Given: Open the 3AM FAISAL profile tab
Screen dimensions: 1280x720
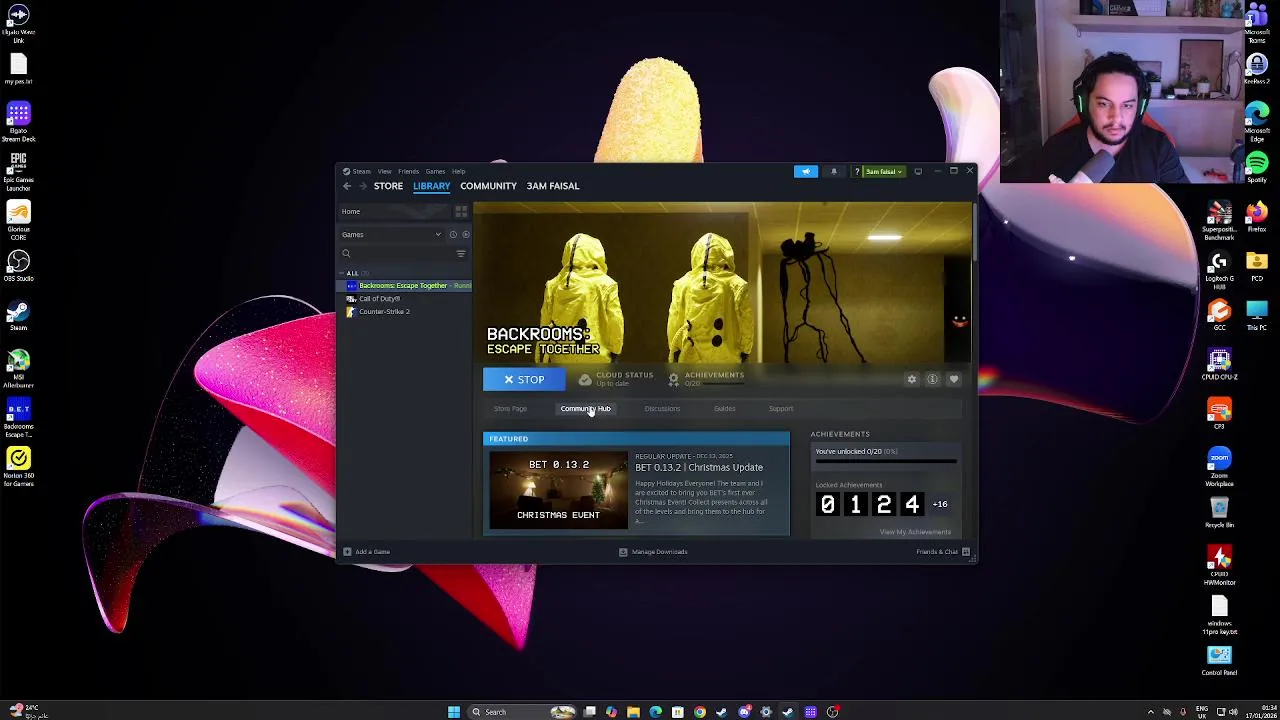Looking at the screenshot, I should coord(553,186).
